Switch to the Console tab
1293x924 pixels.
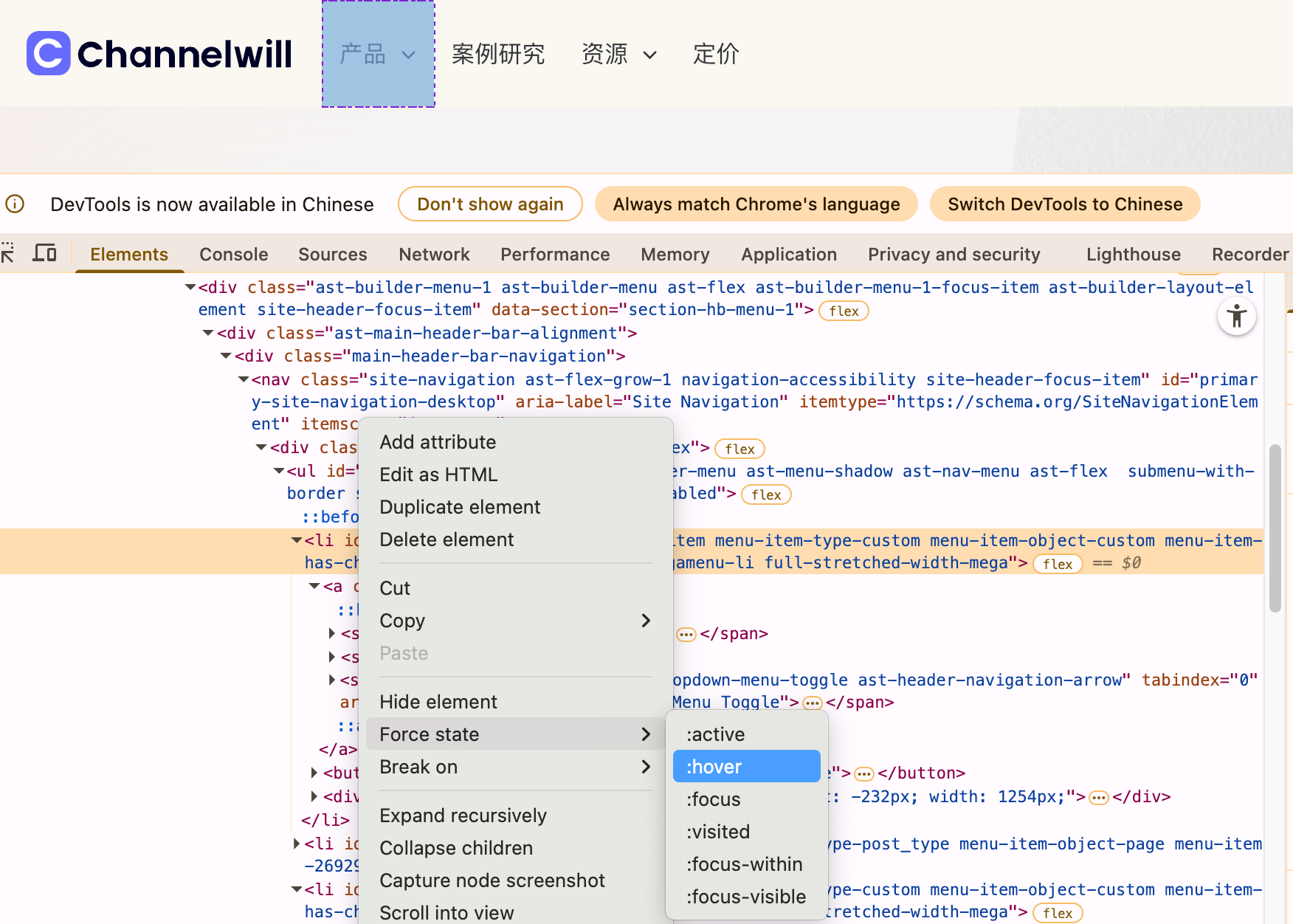coord(233,255)
